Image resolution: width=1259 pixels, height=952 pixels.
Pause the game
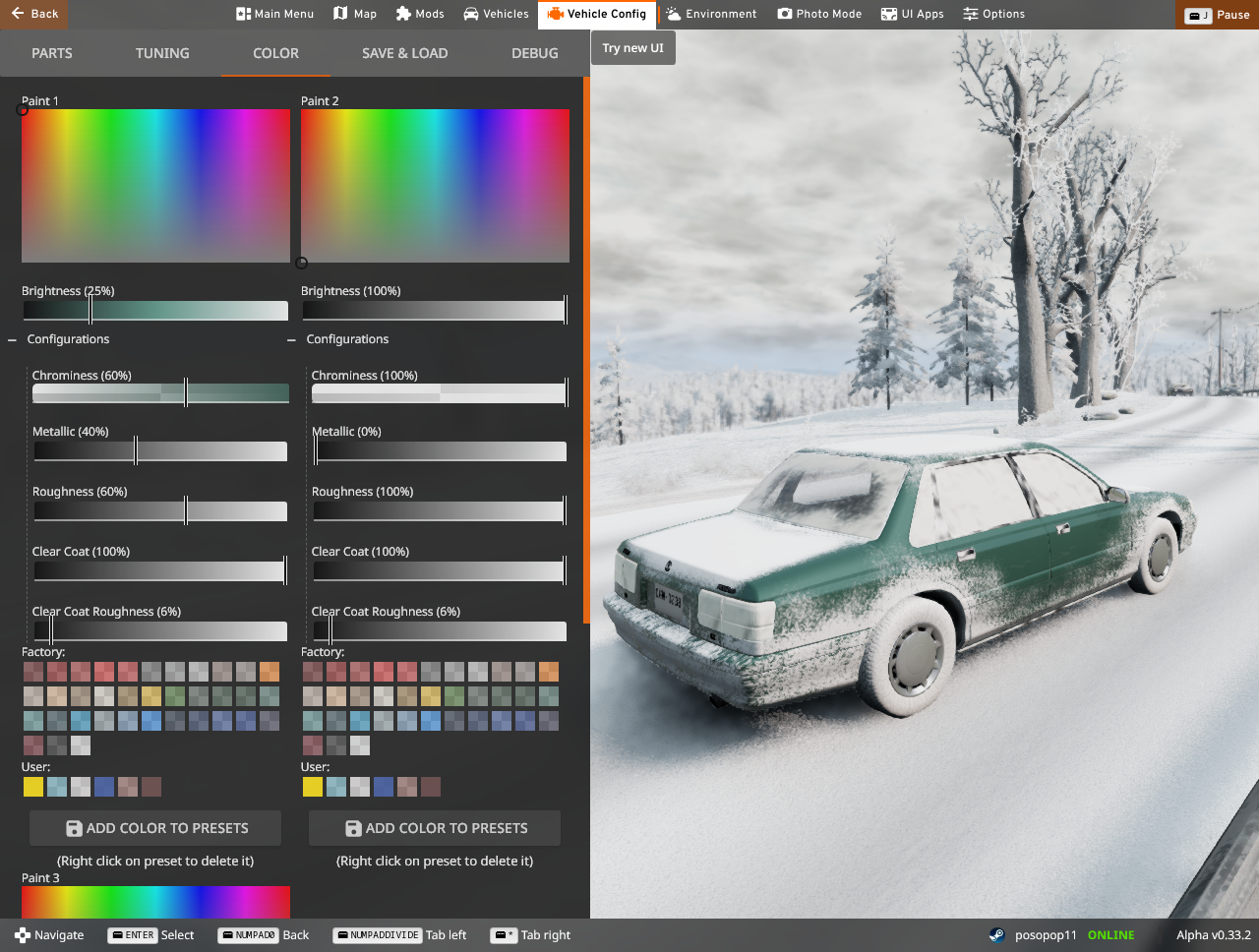click(x=1218, y=15)
